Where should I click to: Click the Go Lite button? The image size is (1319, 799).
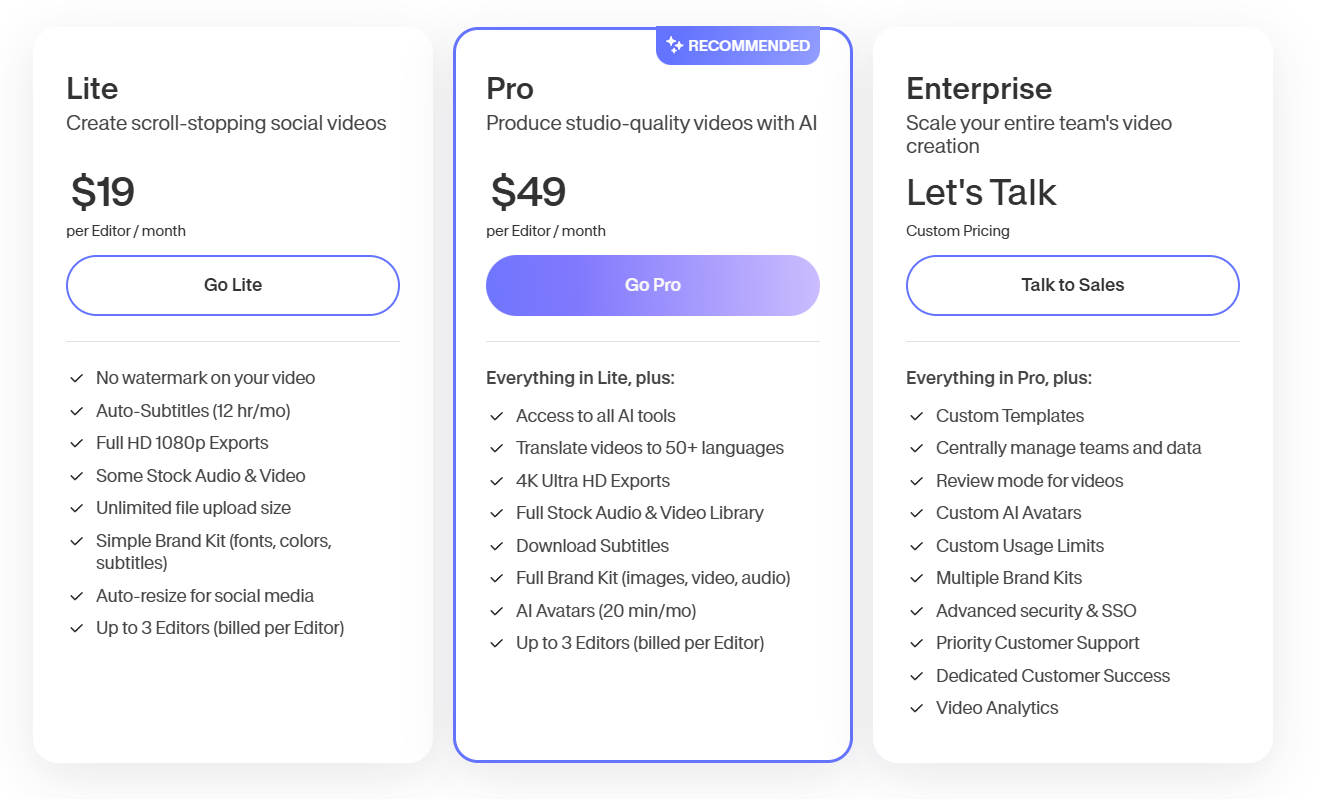(x=232, y=285)
